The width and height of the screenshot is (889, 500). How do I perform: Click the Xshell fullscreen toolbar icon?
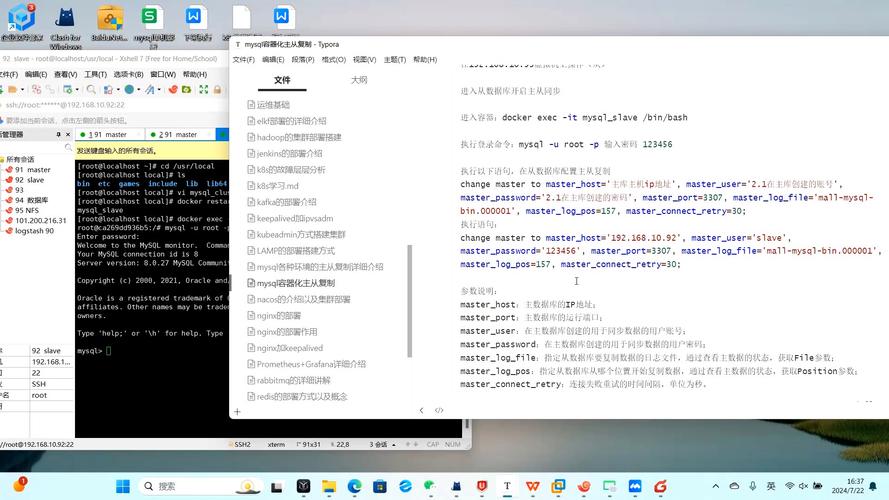[204, 90]
